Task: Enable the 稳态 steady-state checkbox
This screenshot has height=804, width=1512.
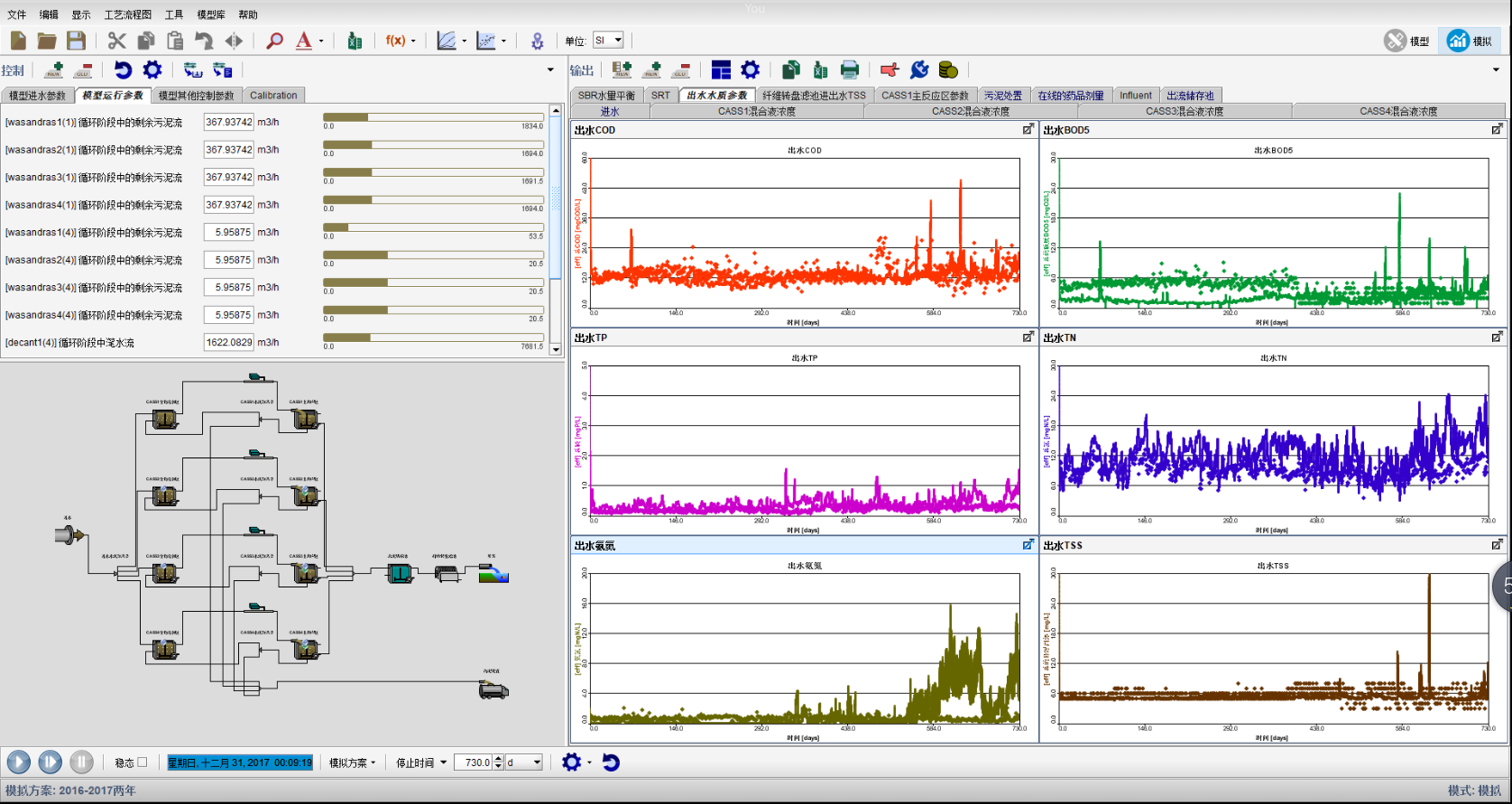Action: point(143,762)
